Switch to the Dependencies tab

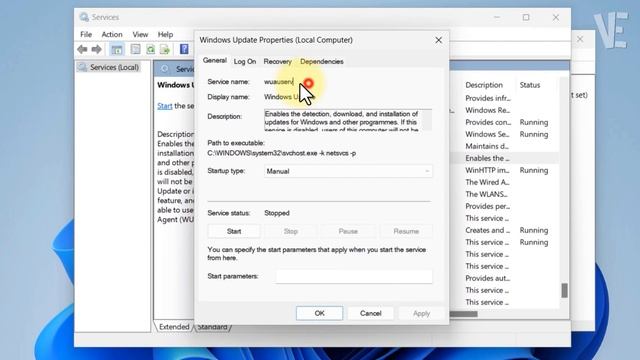[x=322, y=61]
